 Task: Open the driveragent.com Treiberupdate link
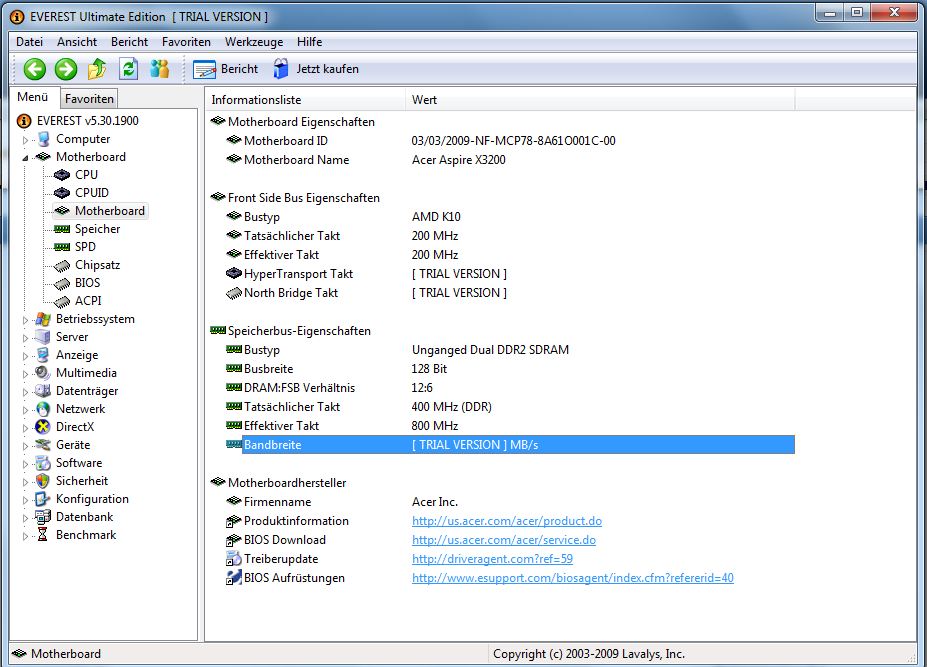point(492,559)
